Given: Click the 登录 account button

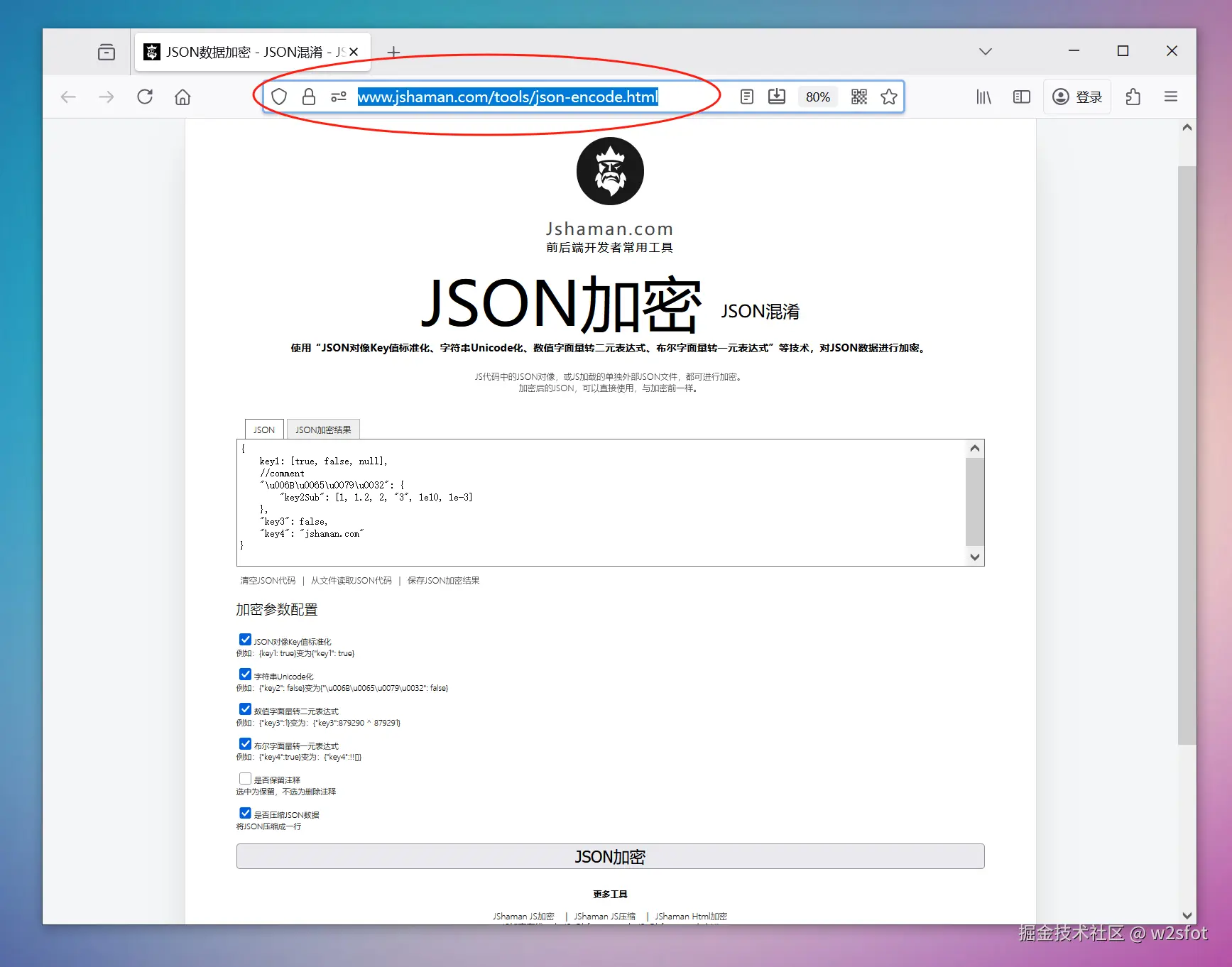Looking at the screenshot, I should (x=1077, y=97).
